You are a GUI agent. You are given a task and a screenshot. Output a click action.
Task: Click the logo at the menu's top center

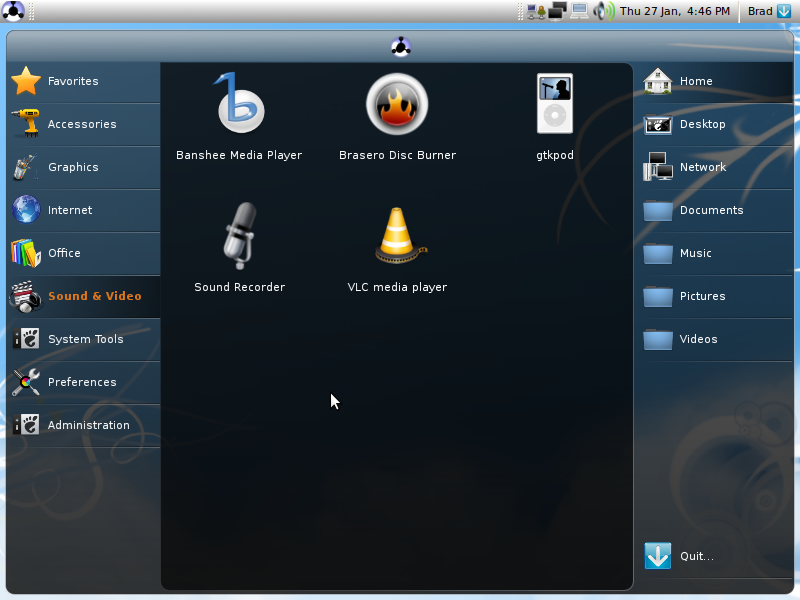point(401,47)
